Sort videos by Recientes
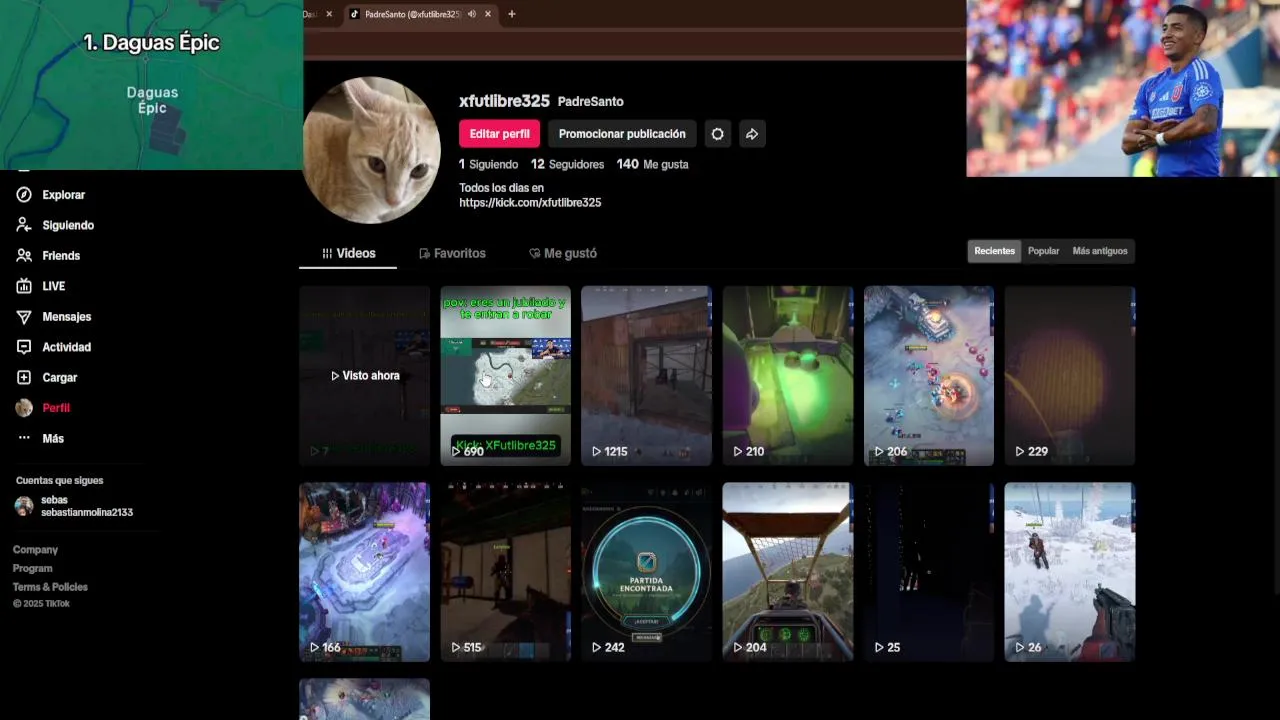Image resolution: width=1280 pixels, height=720 pixels. [x=994, y=251]
